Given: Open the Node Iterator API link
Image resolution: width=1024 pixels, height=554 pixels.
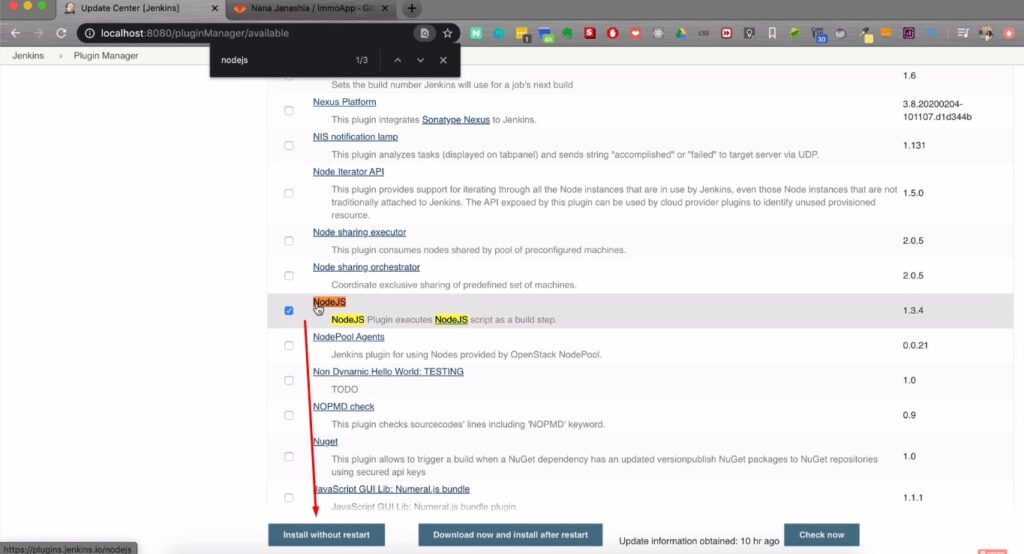Looking at the screenshot, I should click(x=348, y=171).
